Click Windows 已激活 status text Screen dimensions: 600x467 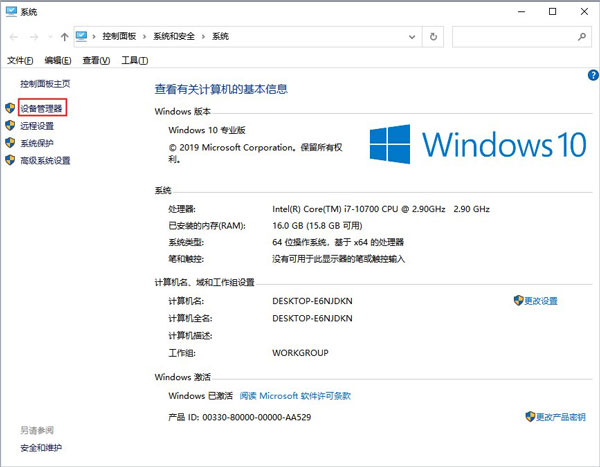(x=201, y=396)
